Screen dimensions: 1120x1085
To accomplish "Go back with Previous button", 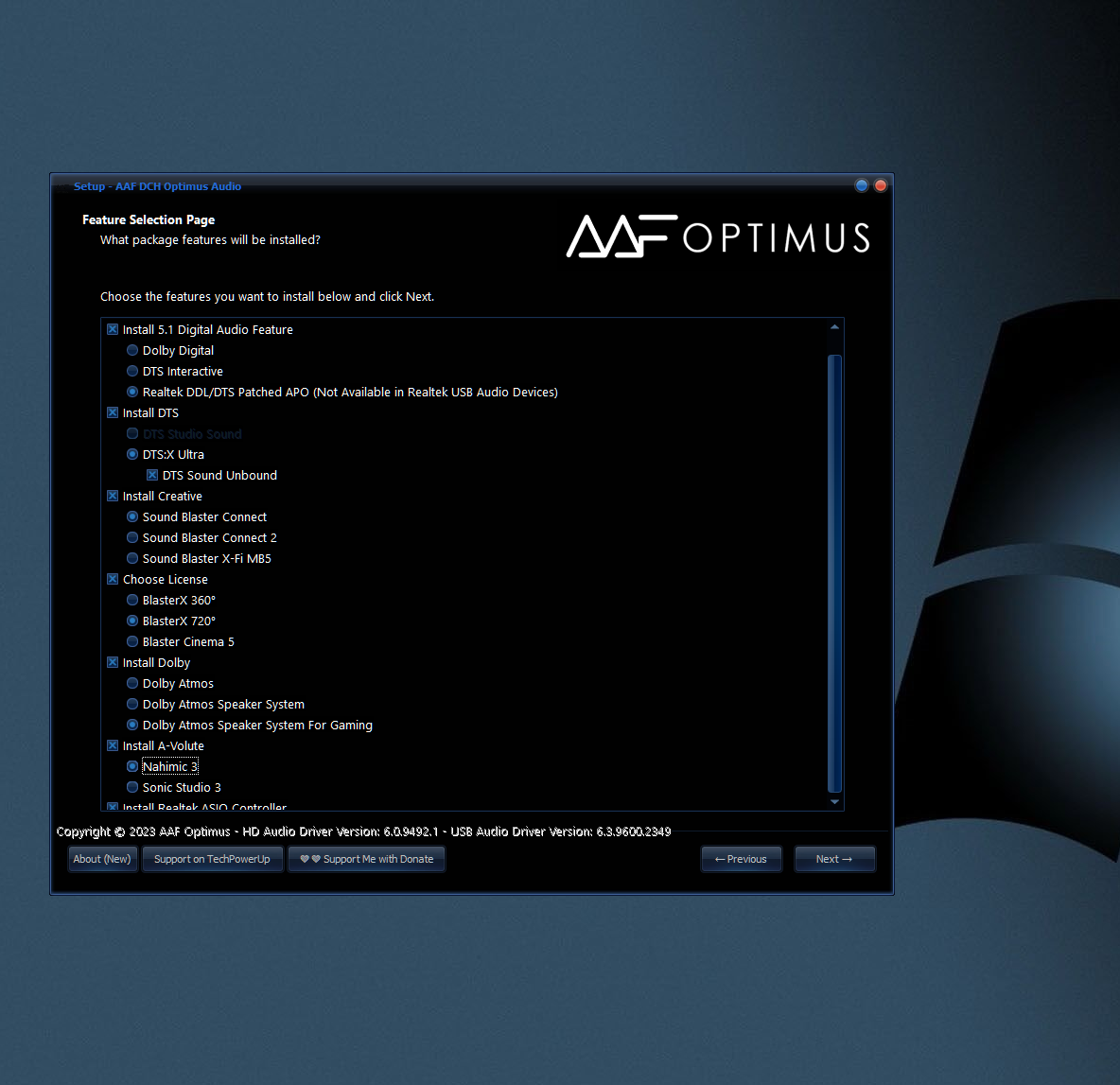I will 741,859.
